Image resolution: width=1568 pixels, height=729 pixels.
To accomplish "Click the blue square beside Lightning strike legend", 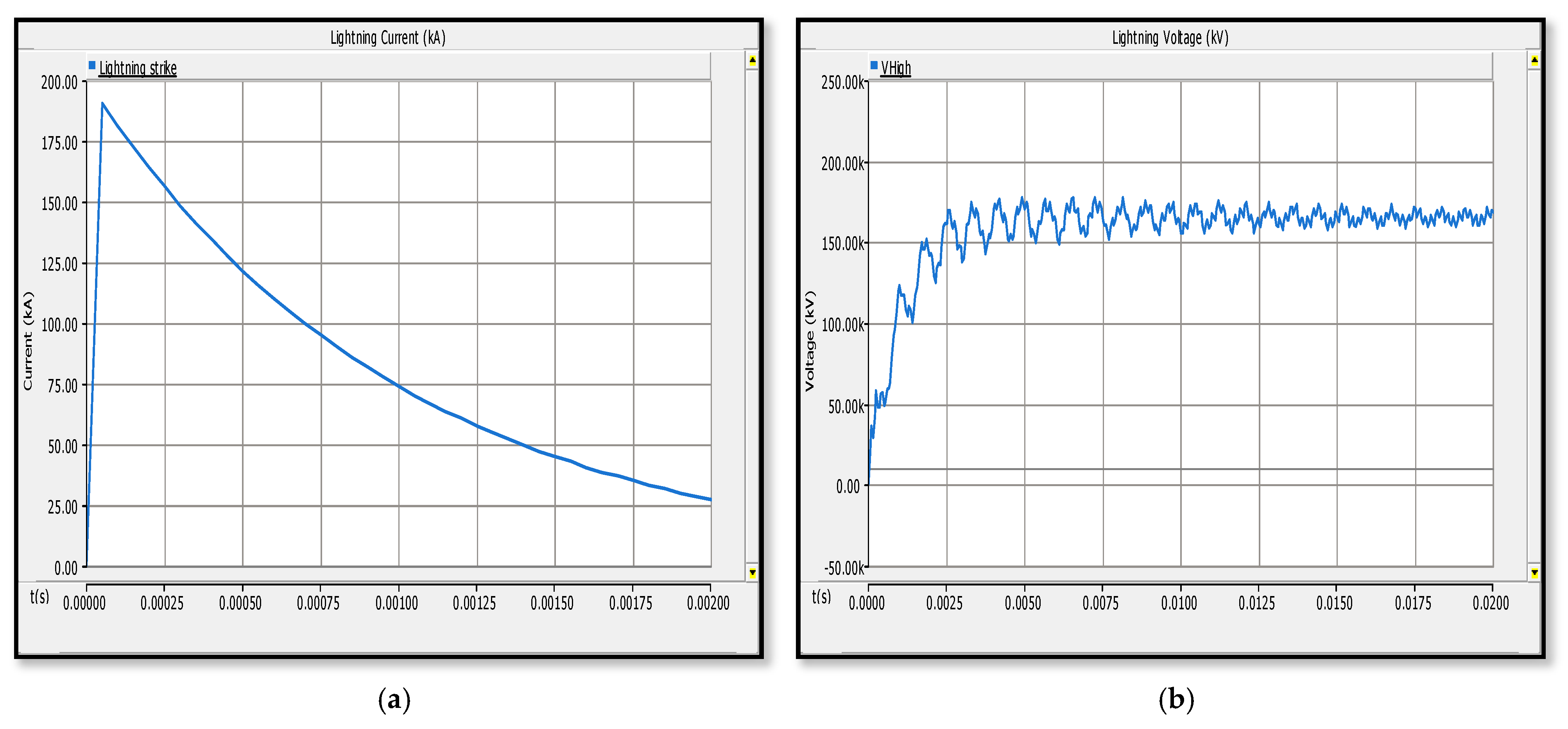I will click(92, 65).
